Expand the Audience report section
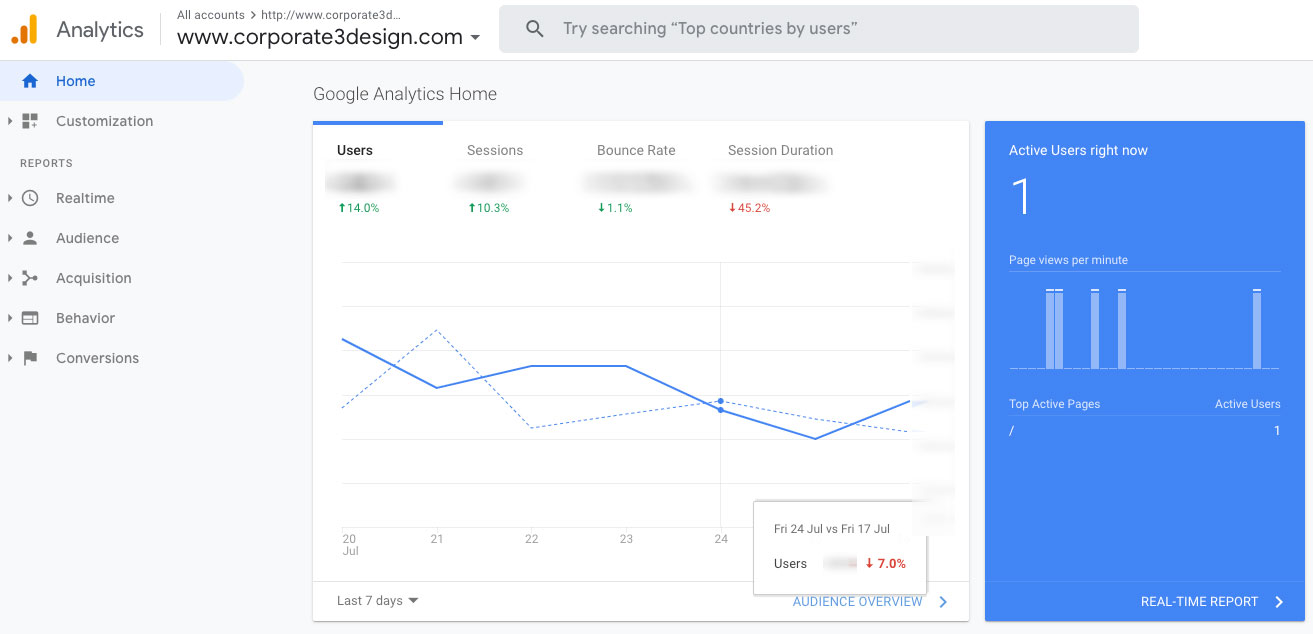The height and width of the screenshot is (634, 1313). click(x=10, y=238)
